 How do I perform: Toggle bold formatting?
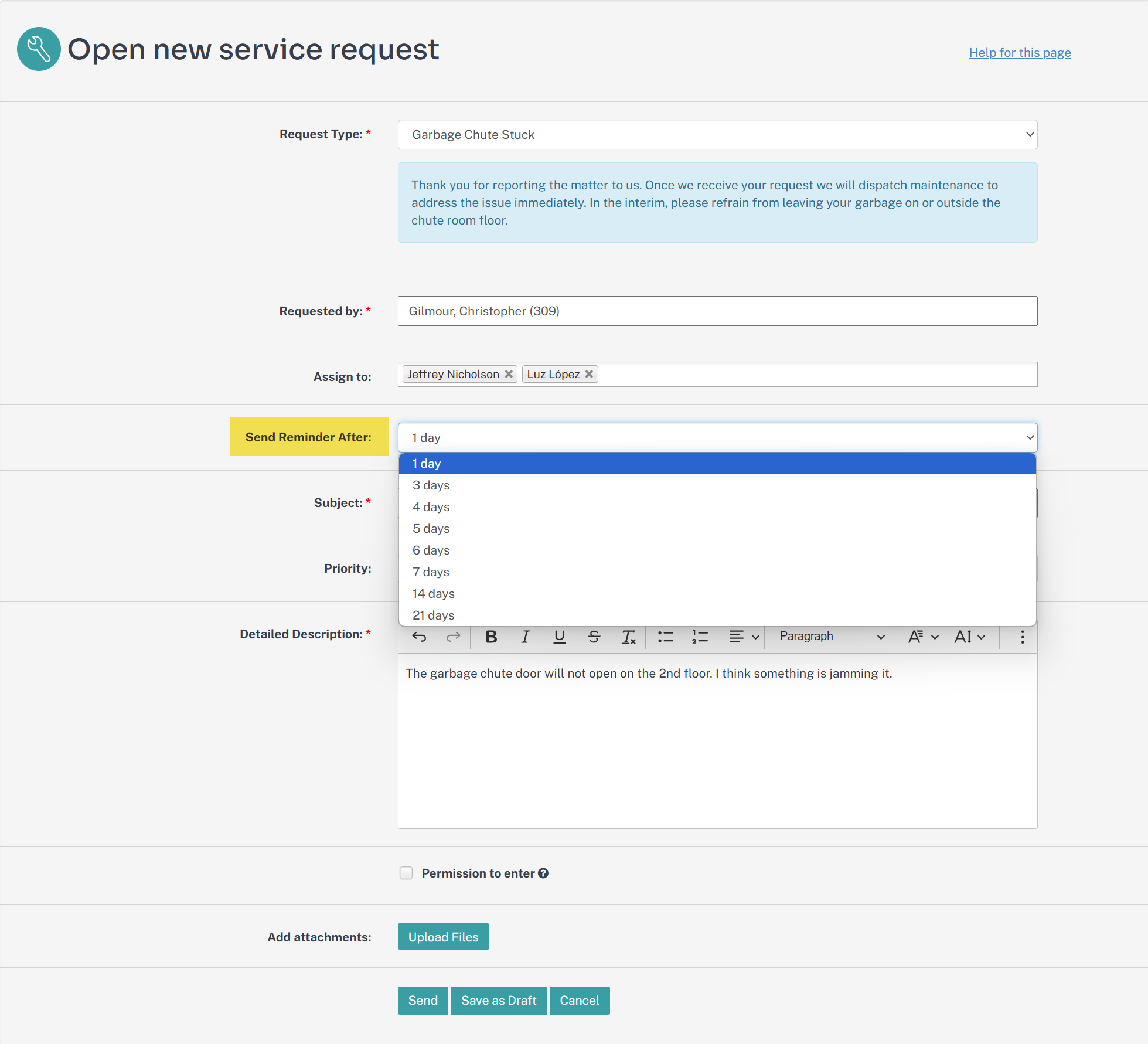[491, 637]
